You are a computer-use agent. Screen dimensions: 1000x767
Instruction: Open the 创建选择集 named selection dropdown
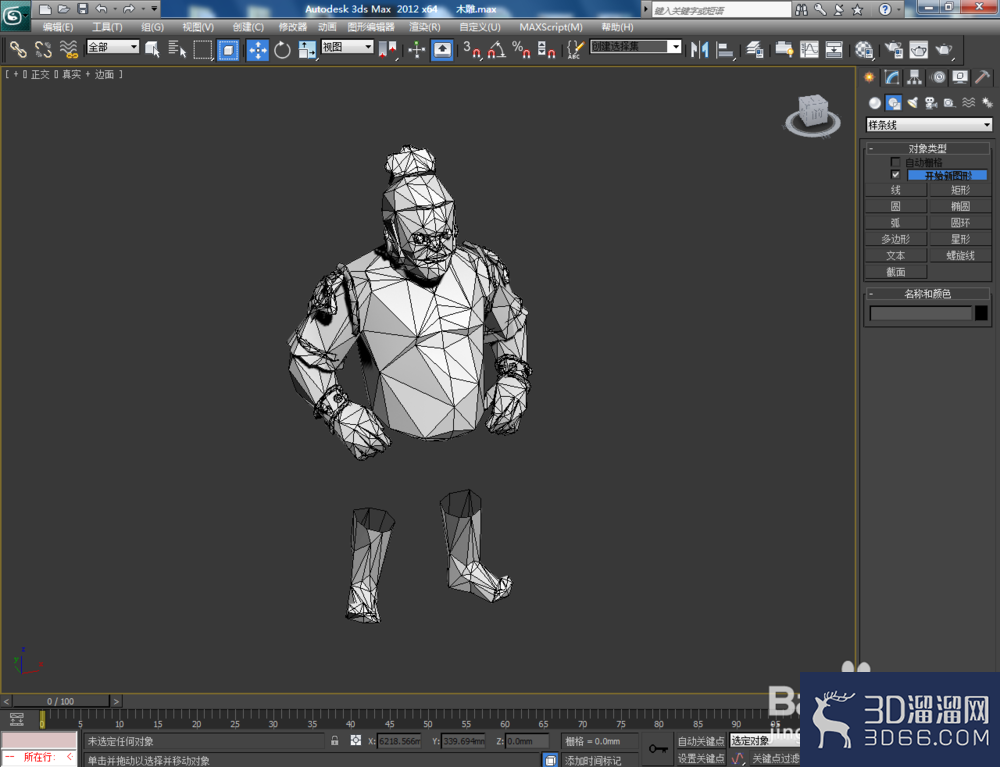click(636, 47)
